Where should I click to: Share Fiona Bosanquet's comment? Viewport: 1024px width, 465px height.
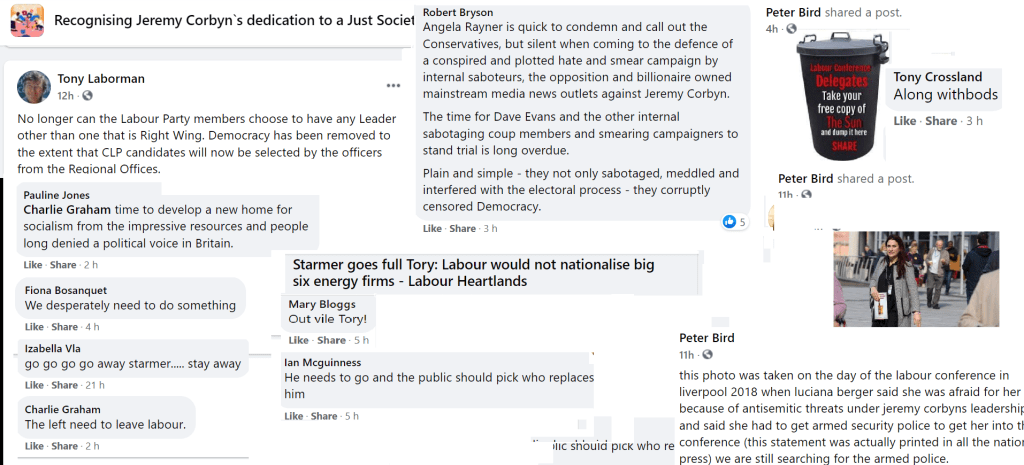[63, 327]
